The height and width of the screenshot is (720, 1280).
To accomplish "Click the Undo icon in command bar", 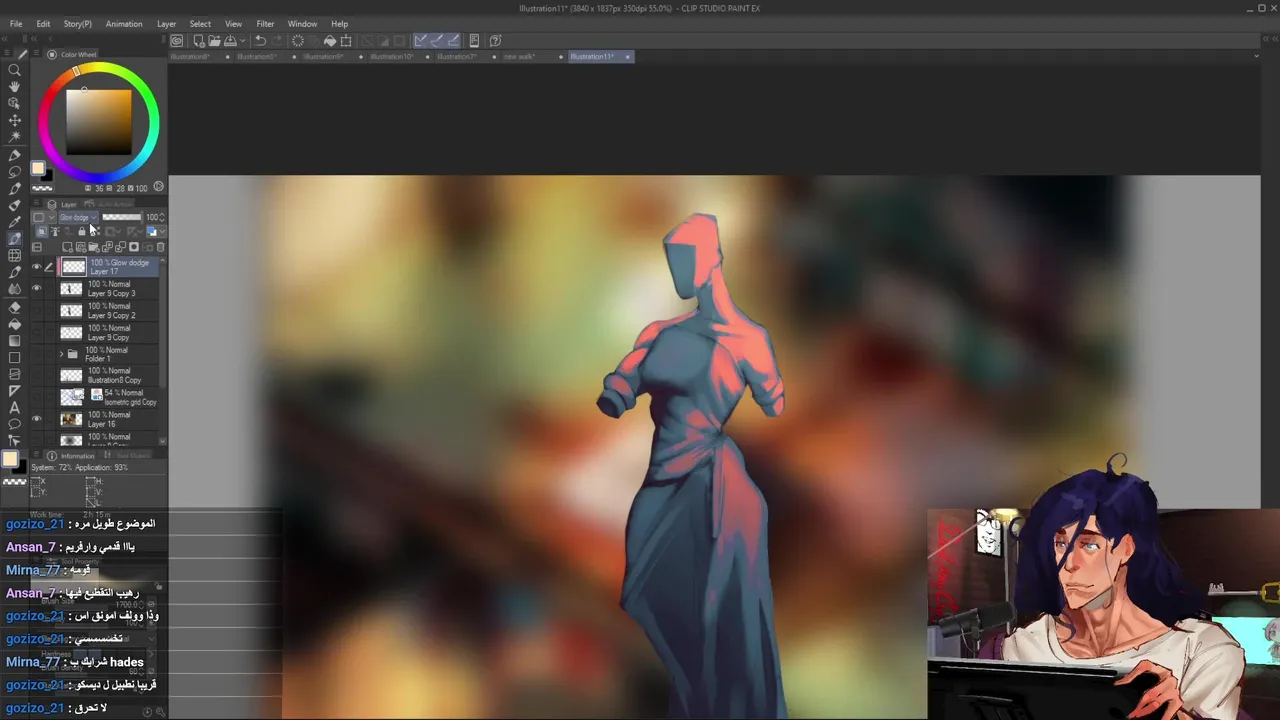I will [260, 41].
